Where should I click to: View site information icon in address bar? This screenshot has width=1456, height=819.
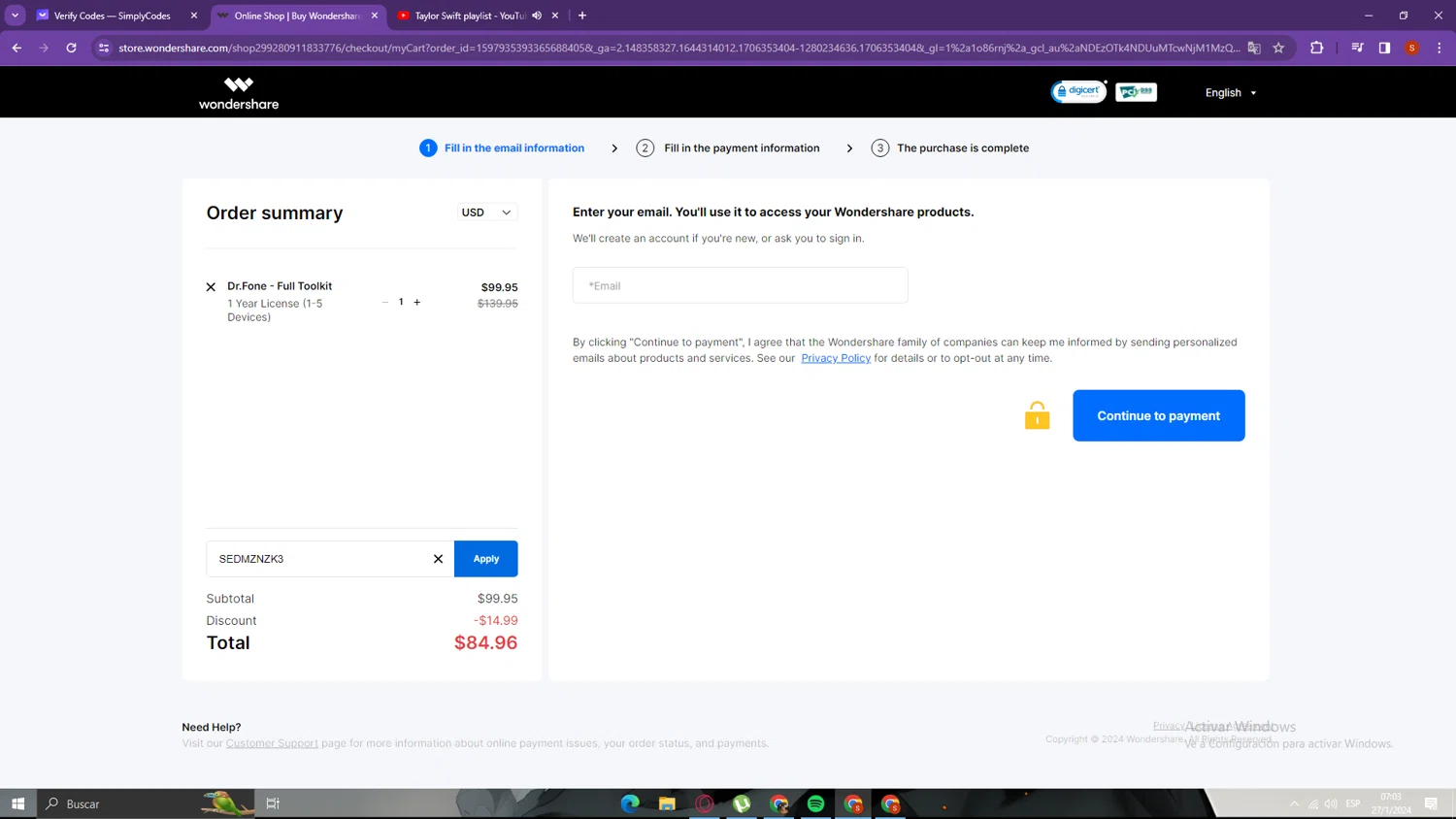pyautogui.click(x=104, y=48)
